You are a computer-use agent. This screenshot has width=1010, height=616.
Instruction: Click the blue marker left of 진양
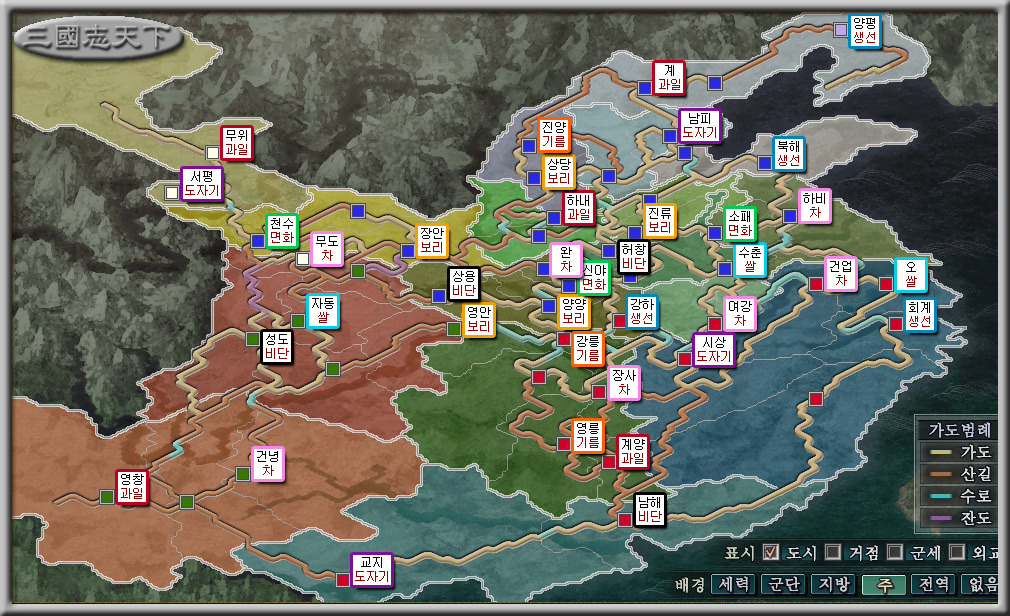529,146
